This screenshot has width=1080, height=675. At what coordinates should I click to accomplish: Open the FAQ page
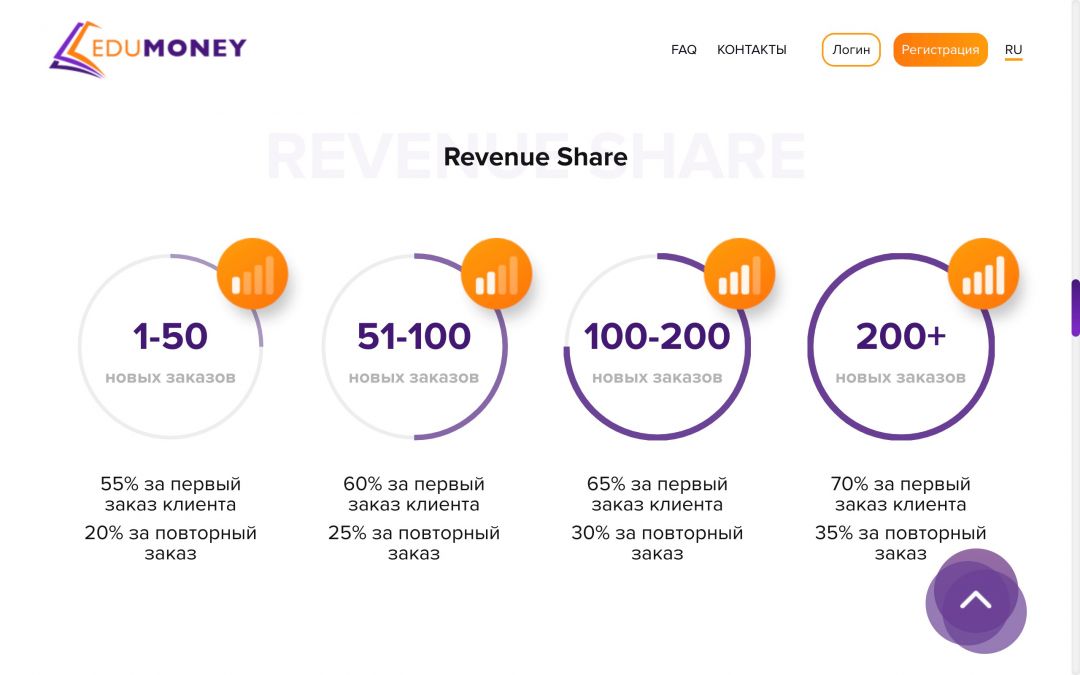pyautogui.click(x=684, y=50)
